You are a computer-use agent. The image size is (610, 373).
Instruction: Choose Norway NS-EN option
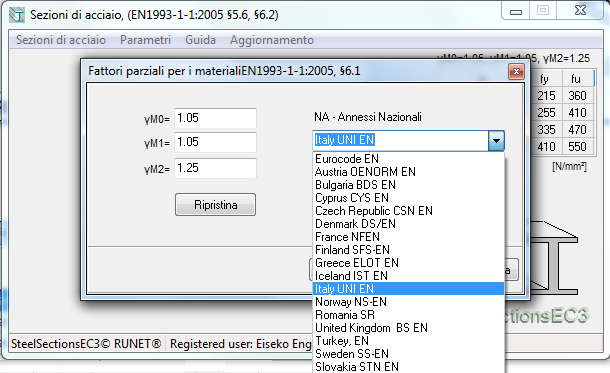[408, 302]
